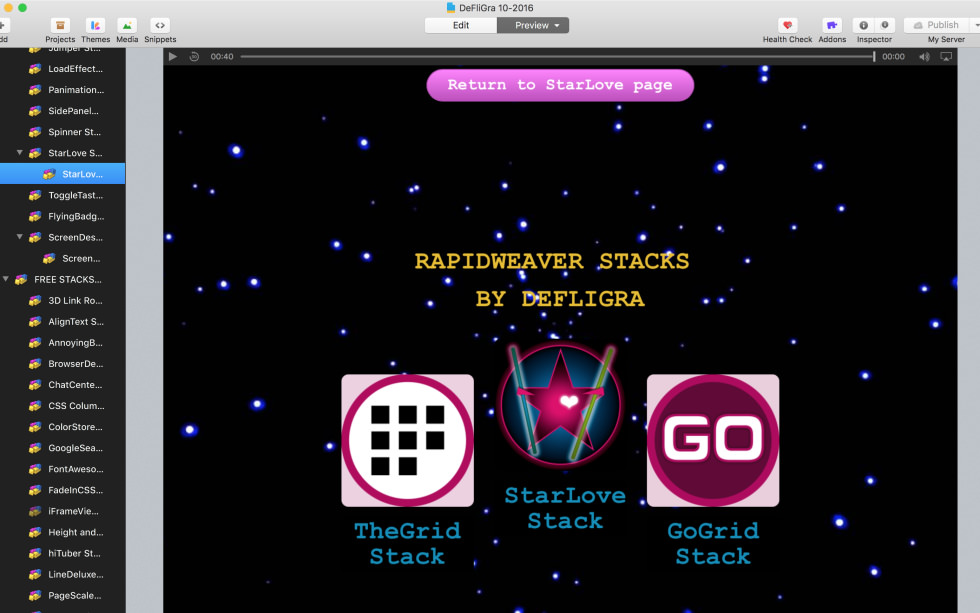Image resolution: width=980 pixels, height=613 pixels.
Task: Select the CSS Colum... page
Action: (62, 406)
